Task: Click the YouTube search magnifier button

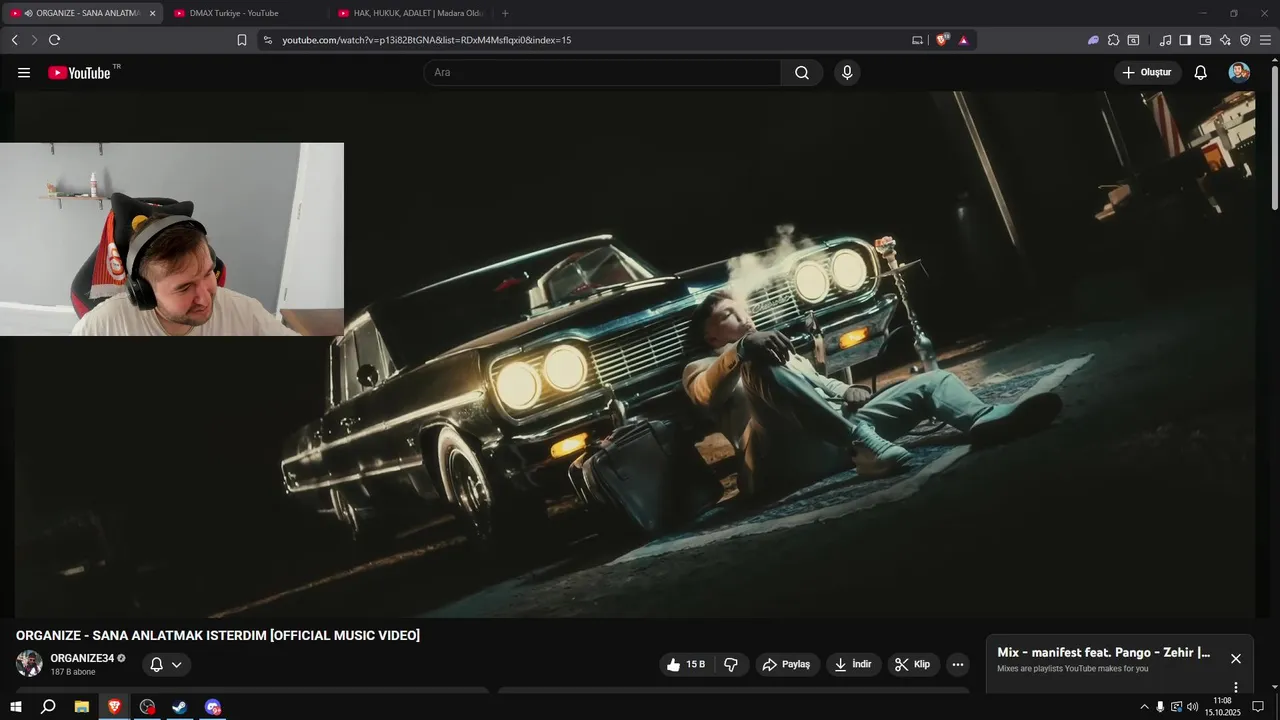Action: tap(802, 73)
